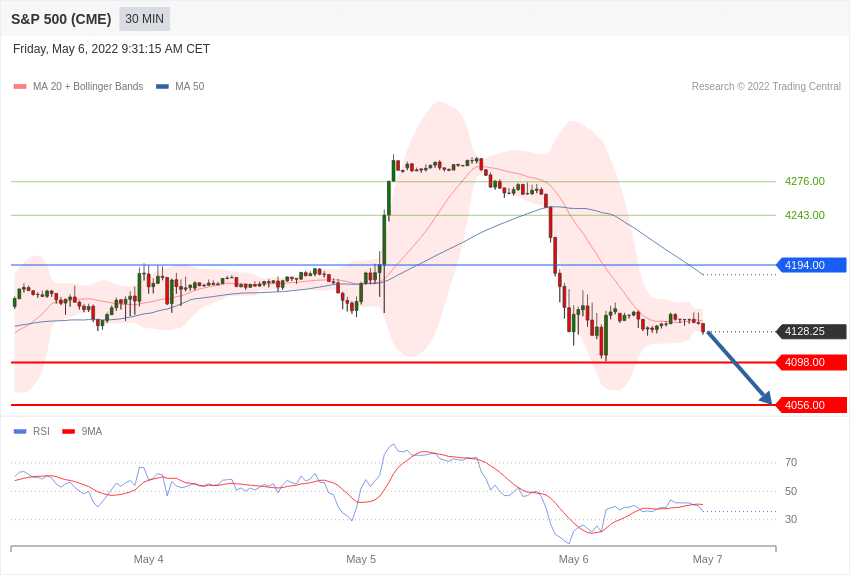Click the 4243.00 resistance level label
This screenshot has width=850, height=576.
(x=804, y=215)
